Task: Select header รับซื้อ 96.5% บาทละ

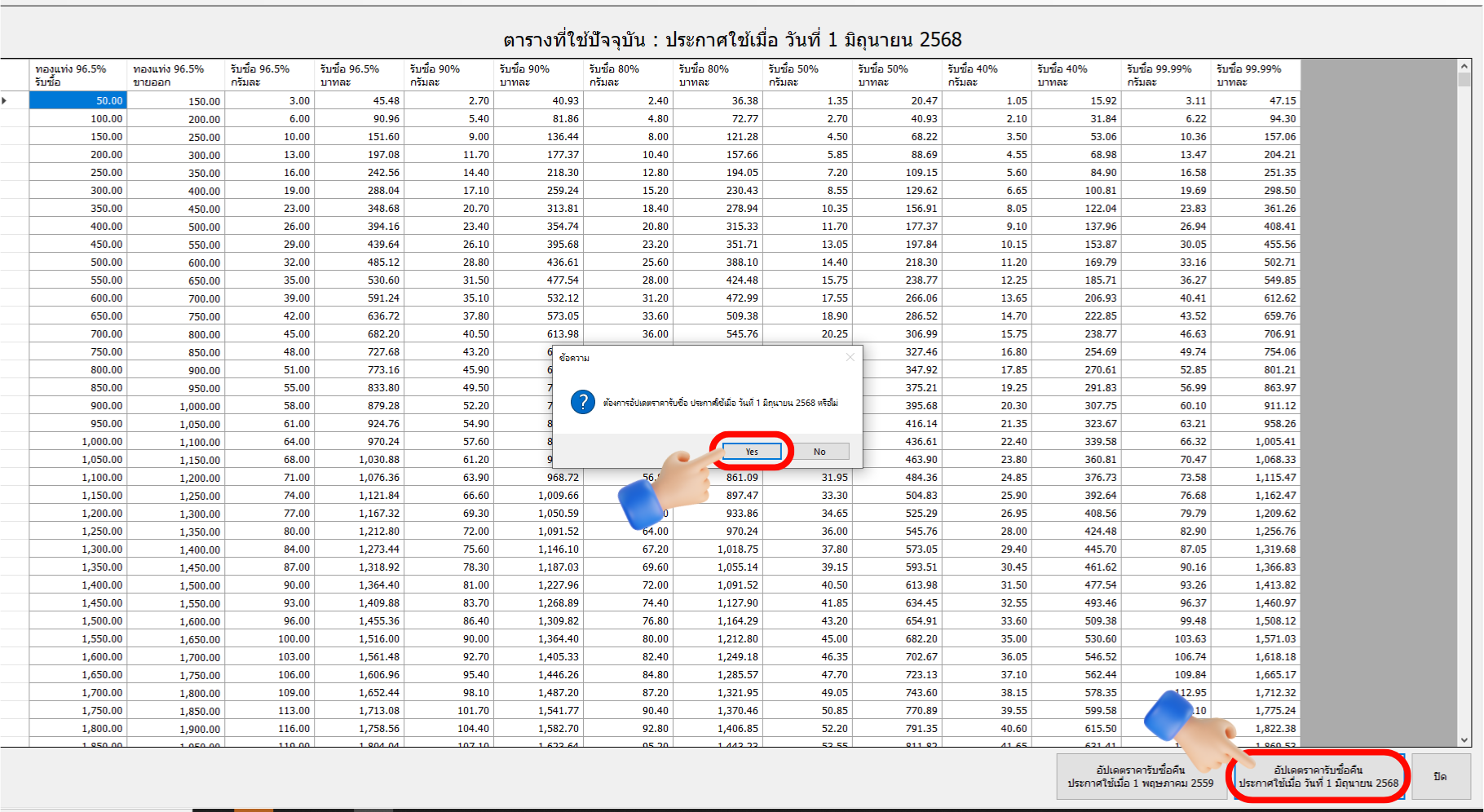Action: pos(360,75)
